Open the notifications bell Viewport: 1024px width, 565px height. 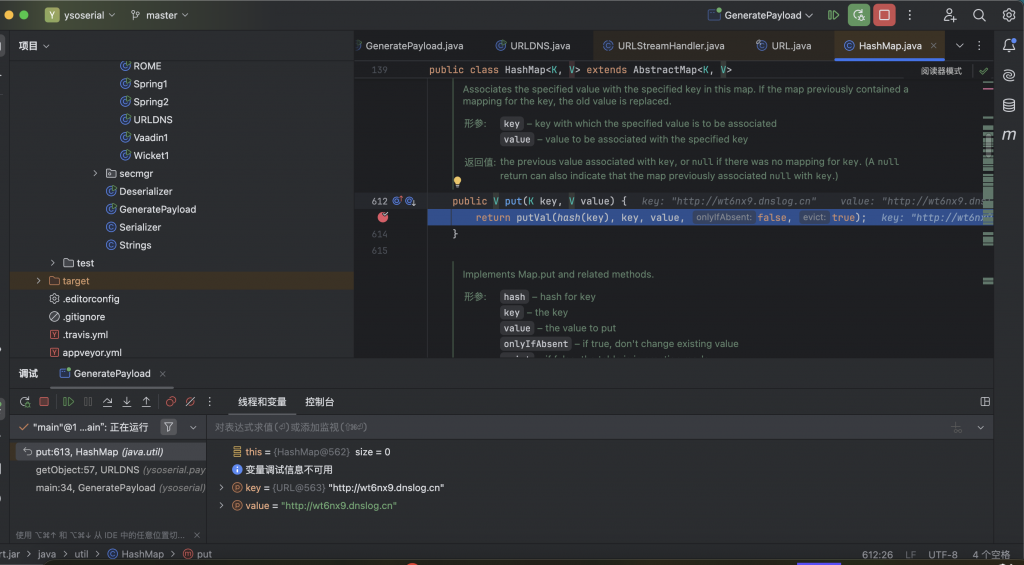point(1009,45)
